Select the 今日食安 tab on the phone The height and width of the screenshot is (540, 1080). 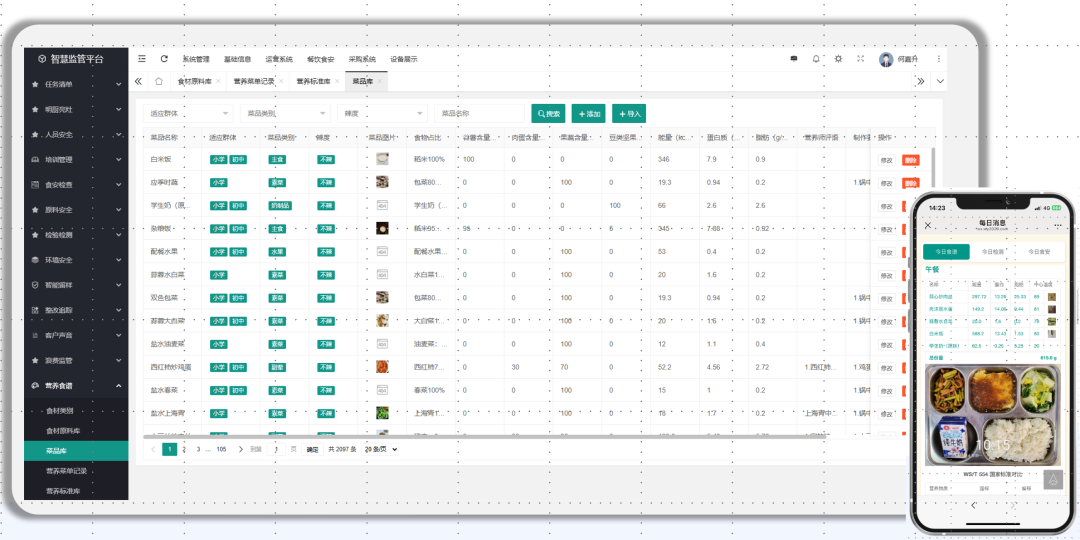[1039, 251]
